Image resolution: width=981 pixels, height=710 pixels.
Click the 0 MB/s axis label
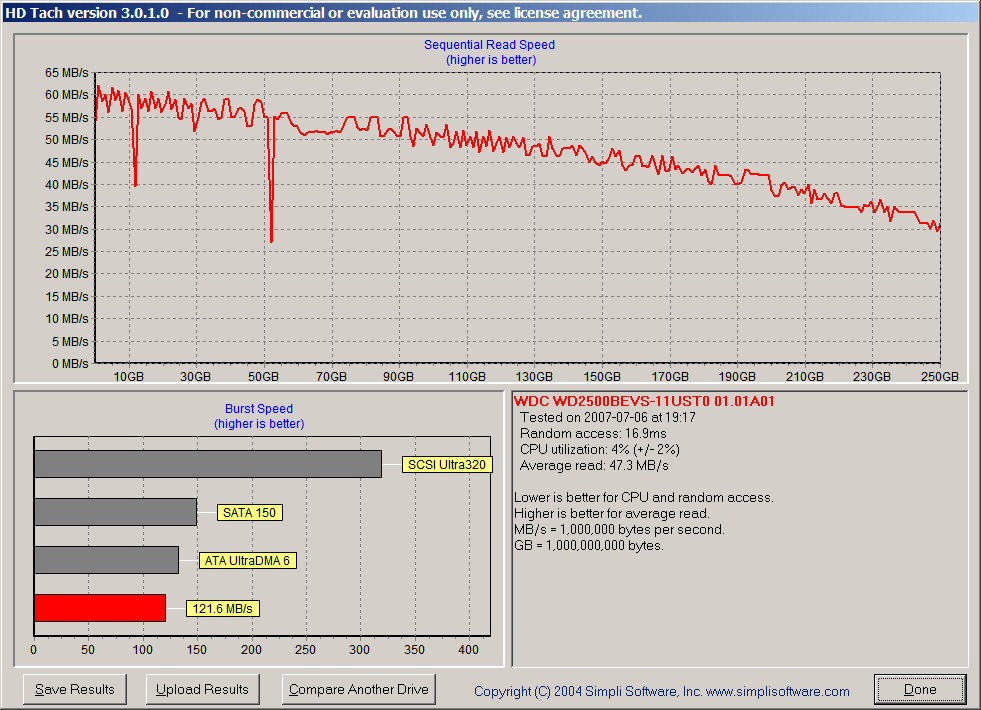pos(70,363)
